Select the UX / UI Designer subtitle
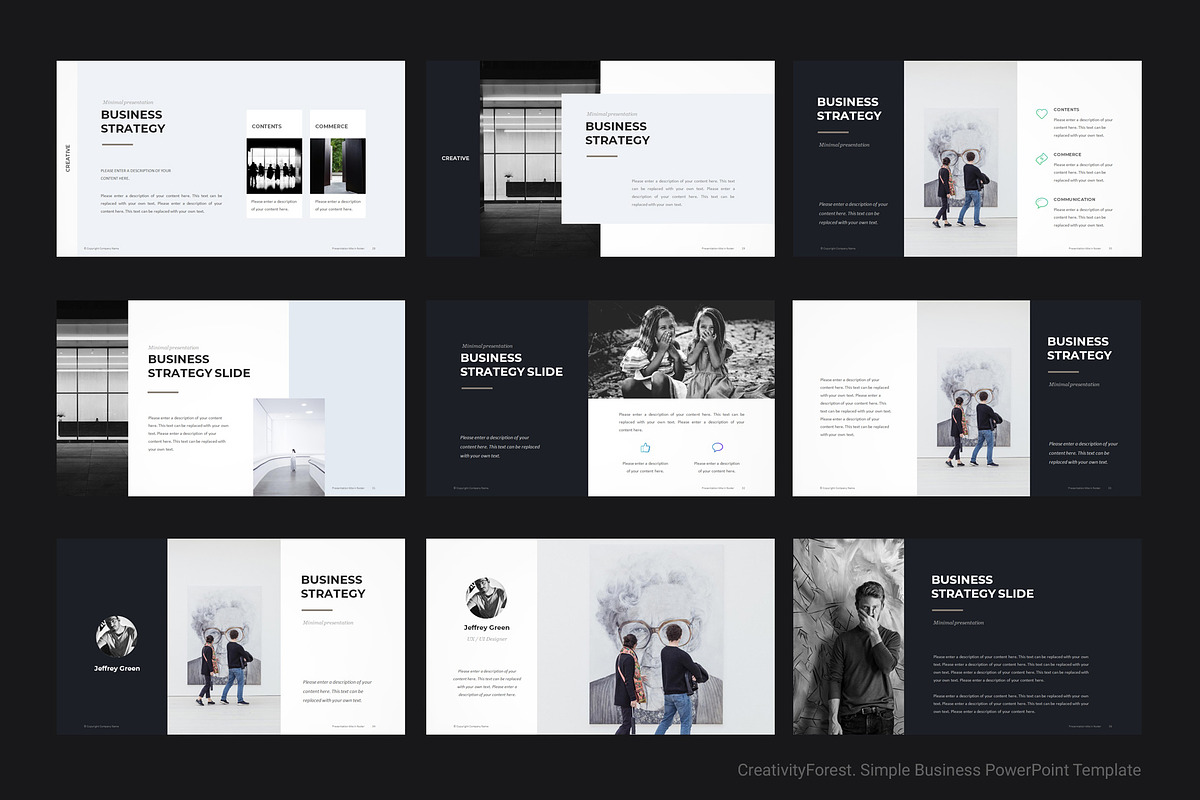Viewport: 1200px width, 800px height. pos(486,638)
